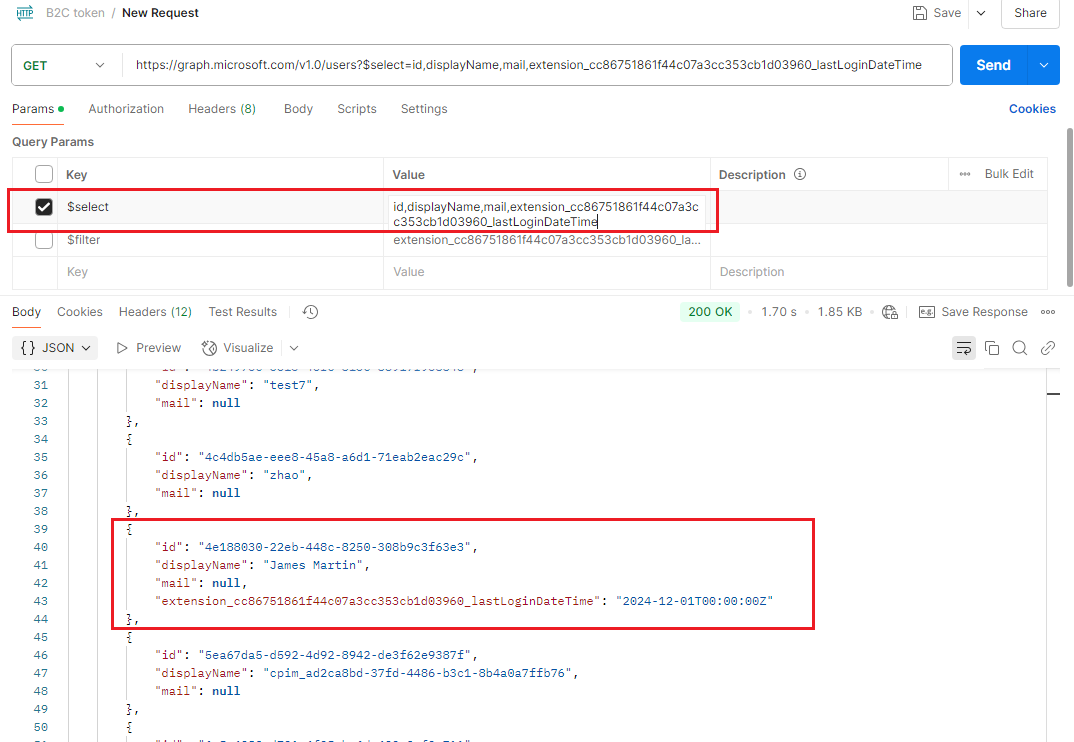Viewport: 1074px width, 742px height.
Task: Click the Send button
Action: [x=993, y=64]
